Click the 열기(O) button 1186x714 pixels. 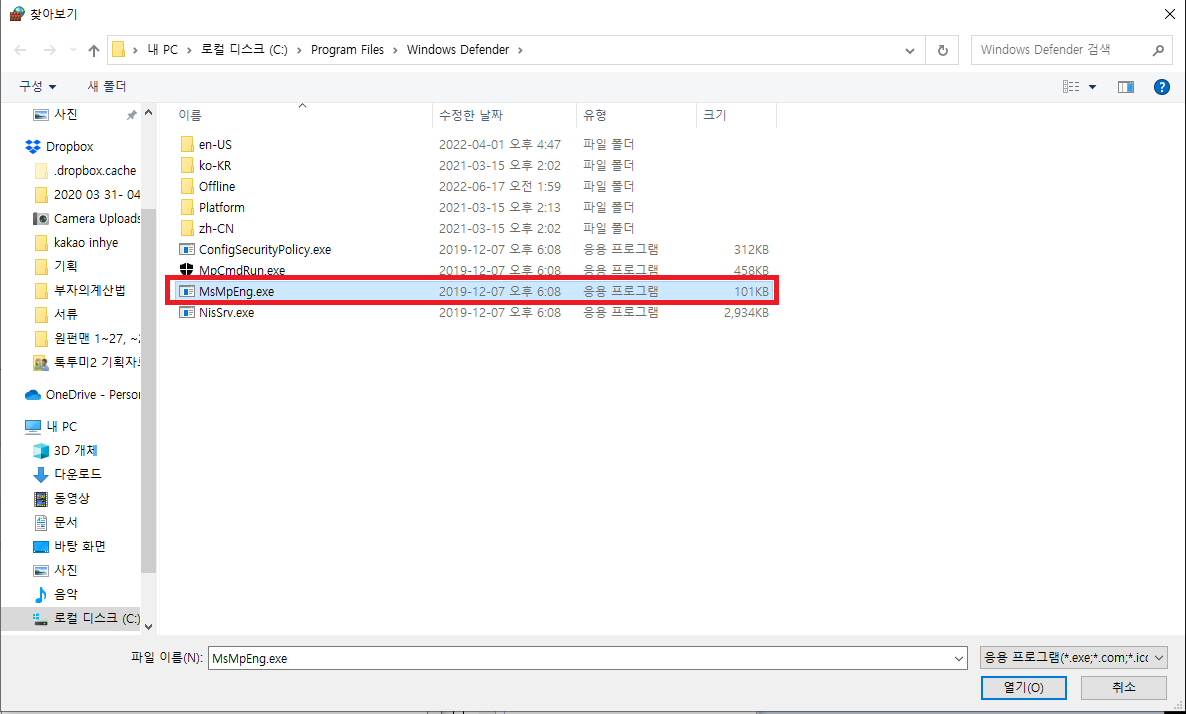point(1023,687)
